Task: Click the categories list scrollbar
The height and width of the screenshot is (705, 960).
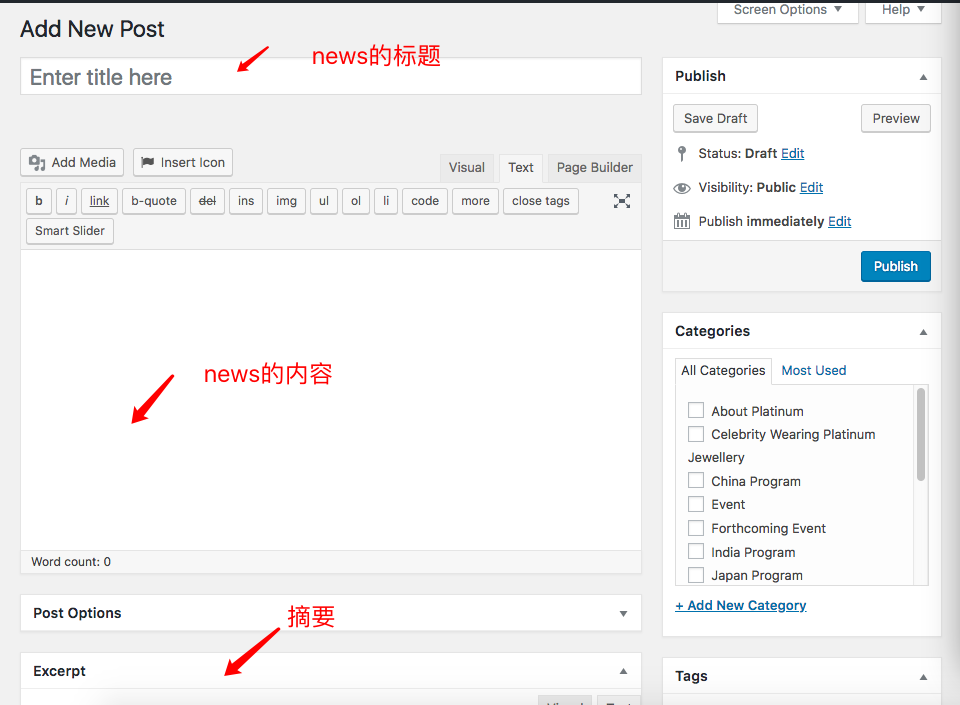Action: pyautogui.click(x=921, y=435)
